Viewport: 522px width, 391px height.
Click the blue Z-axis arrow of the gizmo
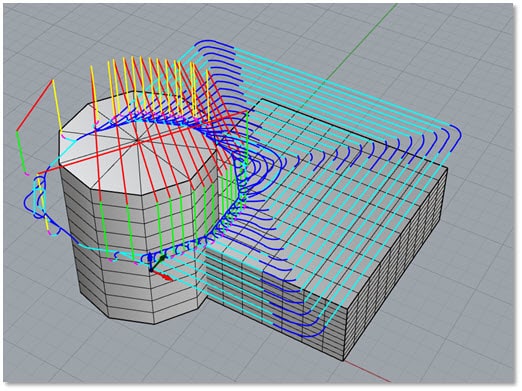point(150,261)
